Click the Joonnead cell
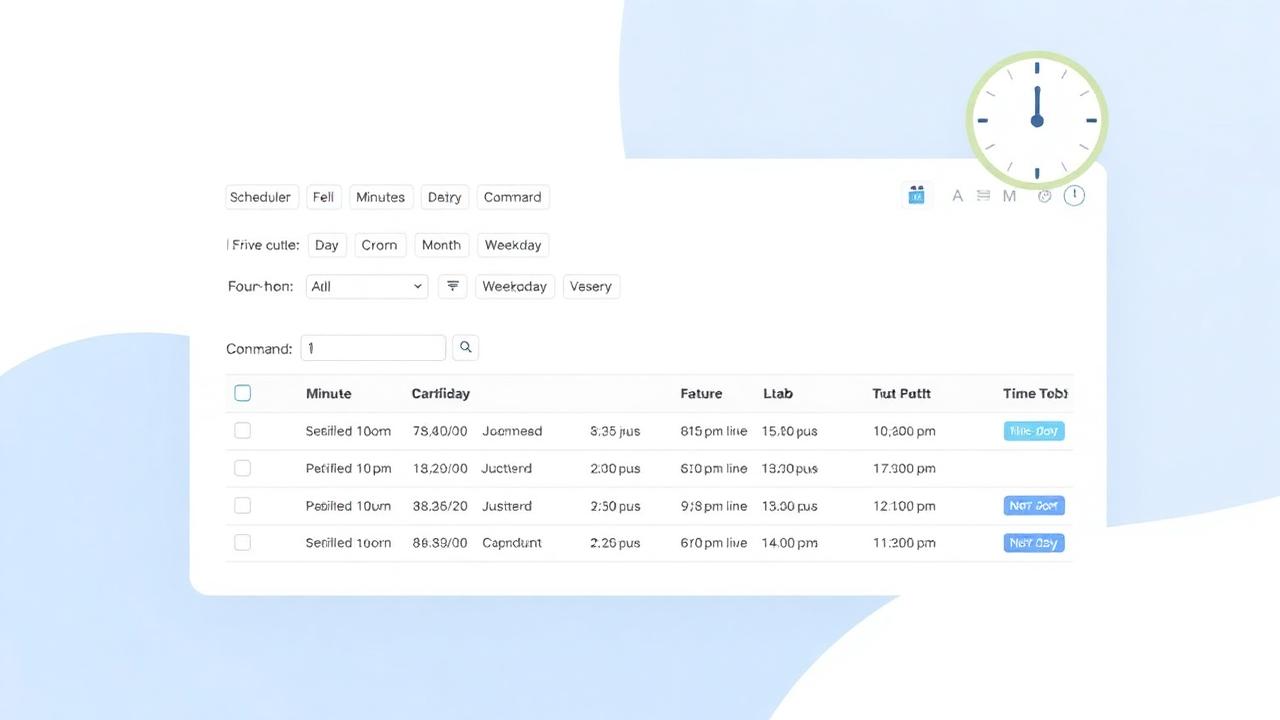 tap(512, 431)
